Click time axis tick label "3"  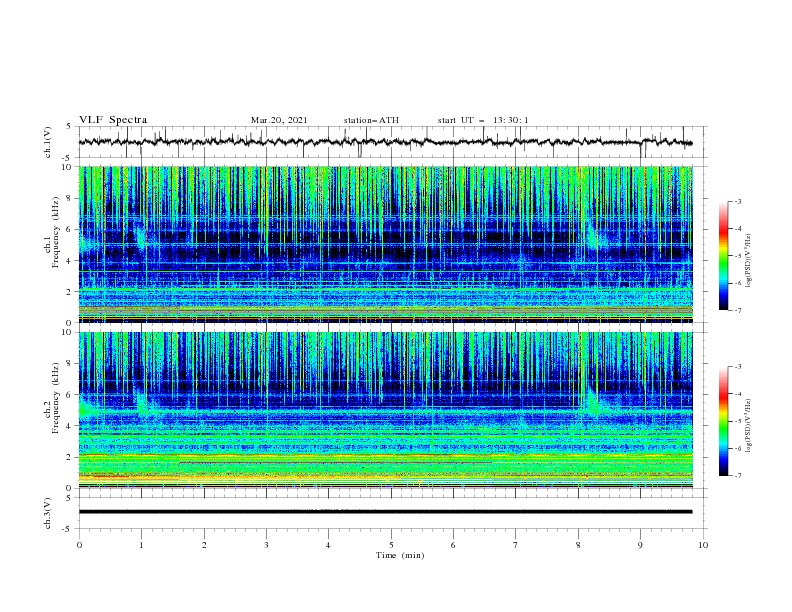click(266, 545)
